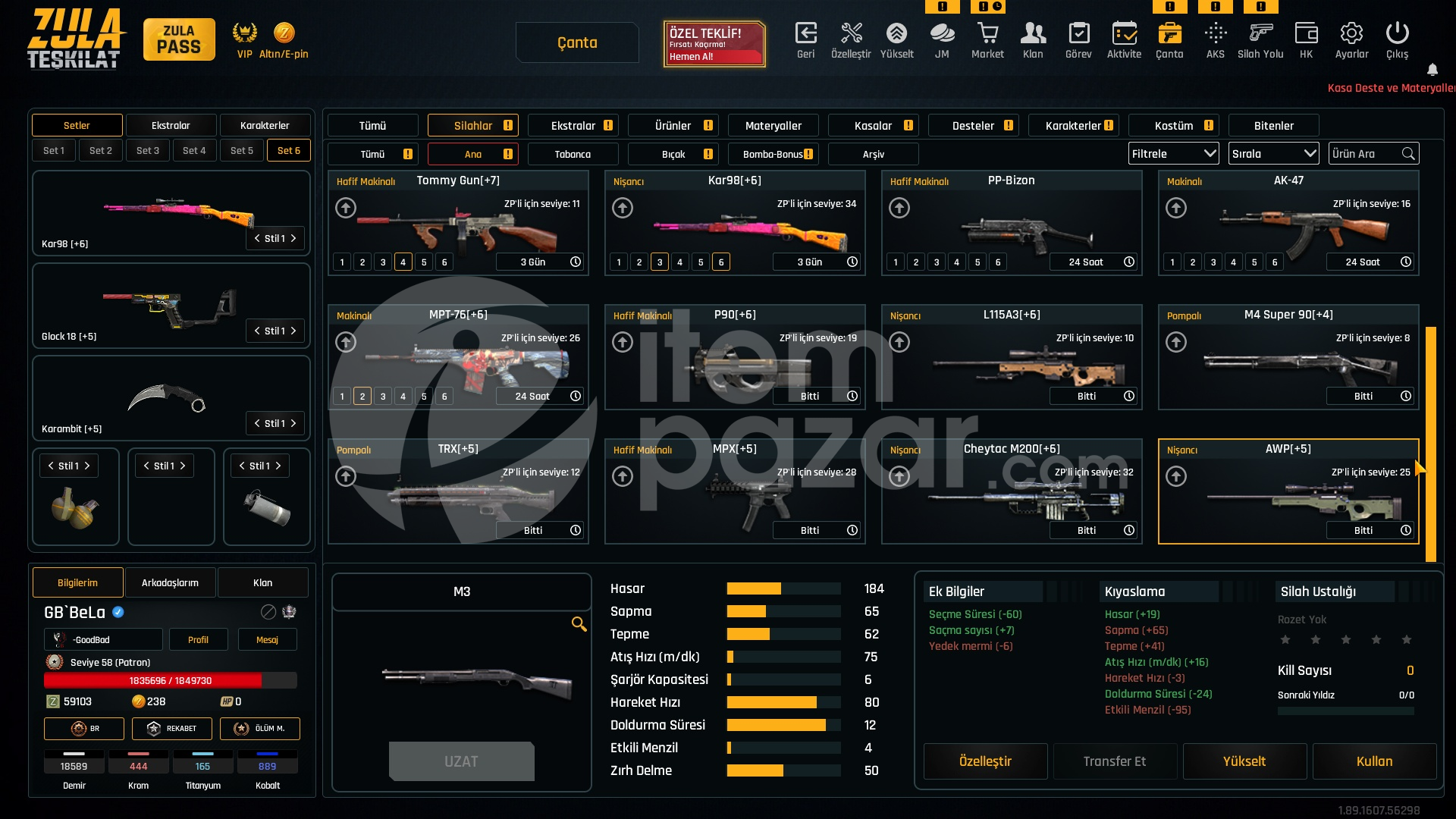Click the Özelleştir button below weapon details
This screenshot has width=1456, height=819.
click(x=985, y=761)
